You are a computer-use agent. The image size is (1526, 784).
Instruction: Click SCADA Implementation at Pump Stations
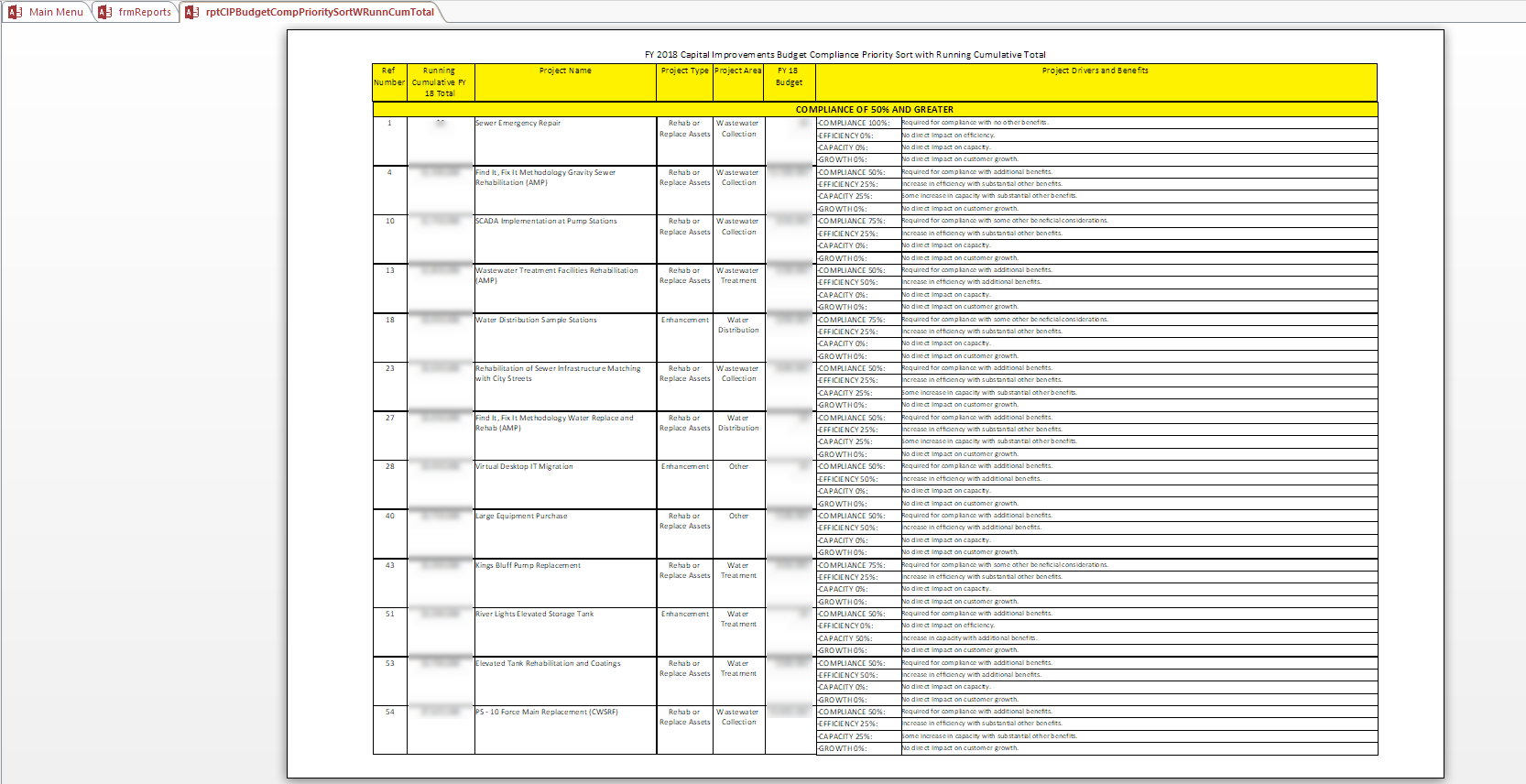click(x=546, y=221)
